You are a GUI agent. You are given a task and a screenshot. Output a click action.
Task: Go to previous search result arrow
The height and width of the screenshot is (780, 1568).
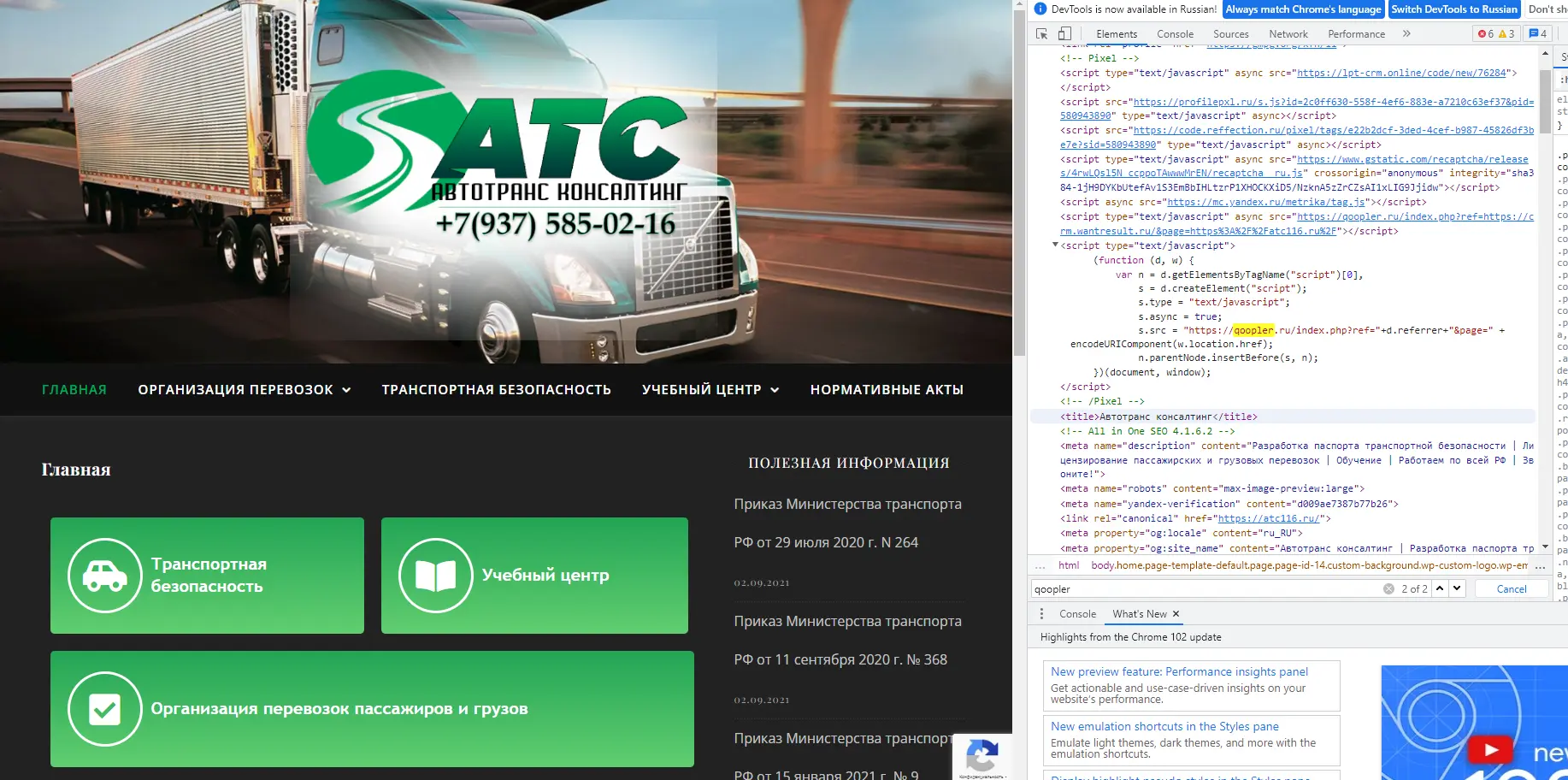[x=1440, y=588]
